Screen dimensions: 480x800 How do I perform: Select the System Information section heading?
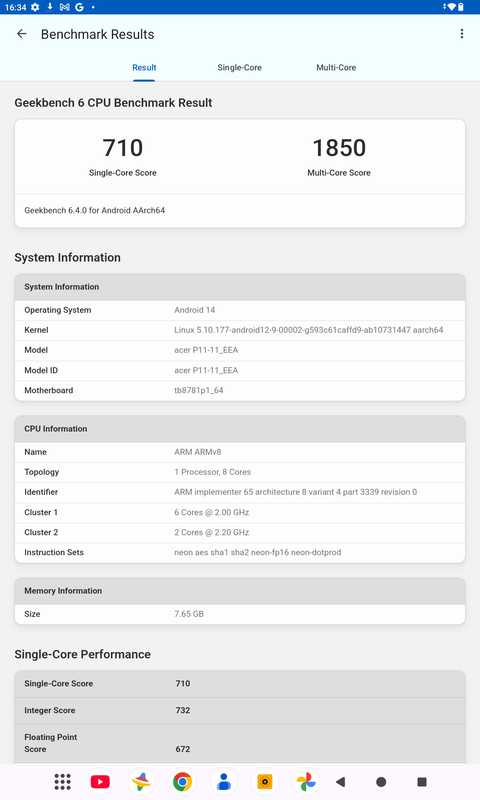(x=67, y=257)
